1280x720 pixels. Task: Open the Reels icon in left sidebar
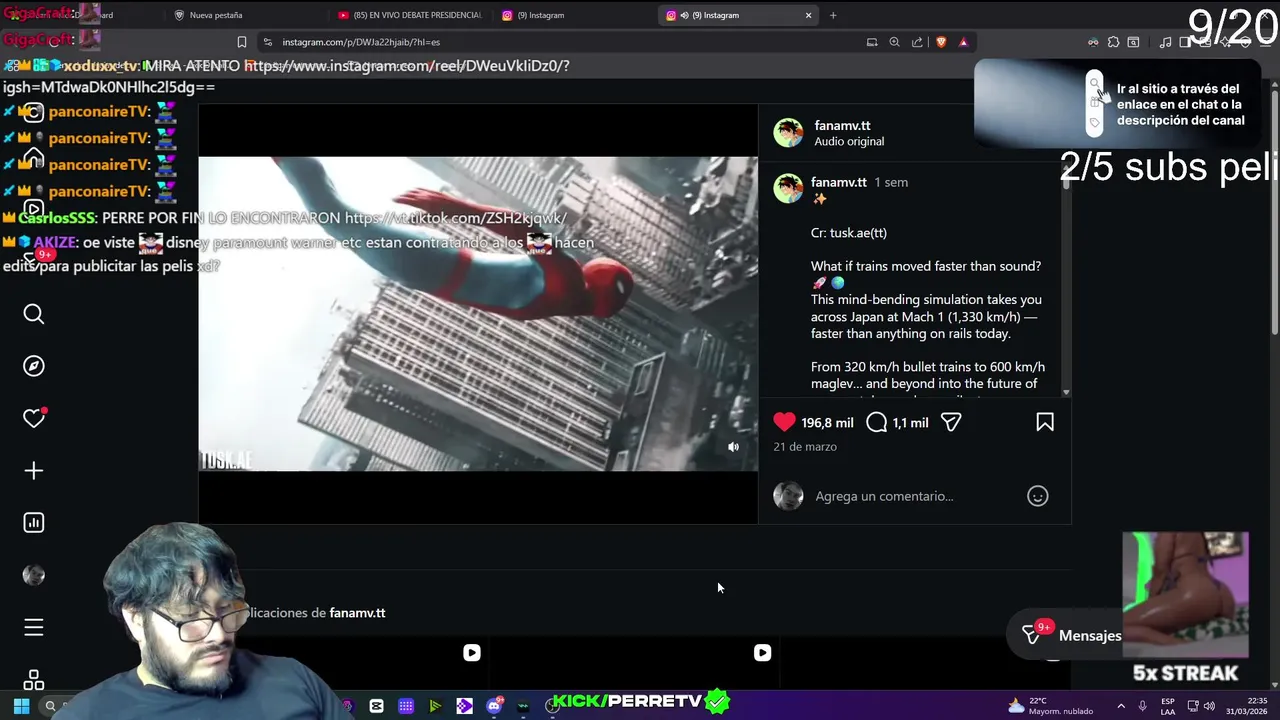34,210
